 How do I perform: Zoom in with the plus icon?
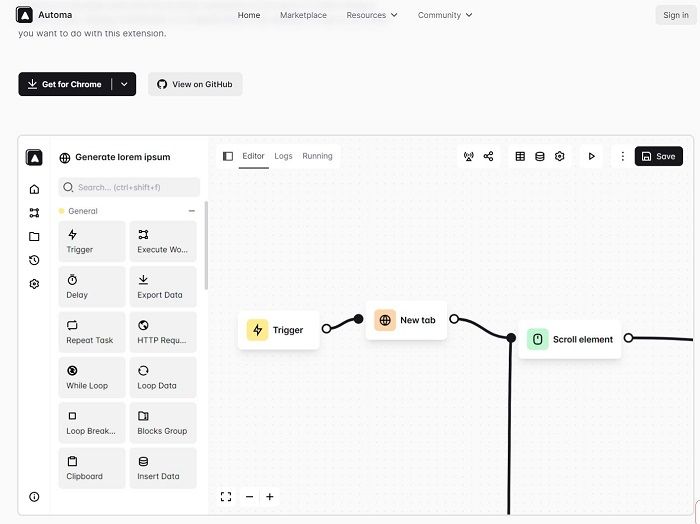click(270, 496)
